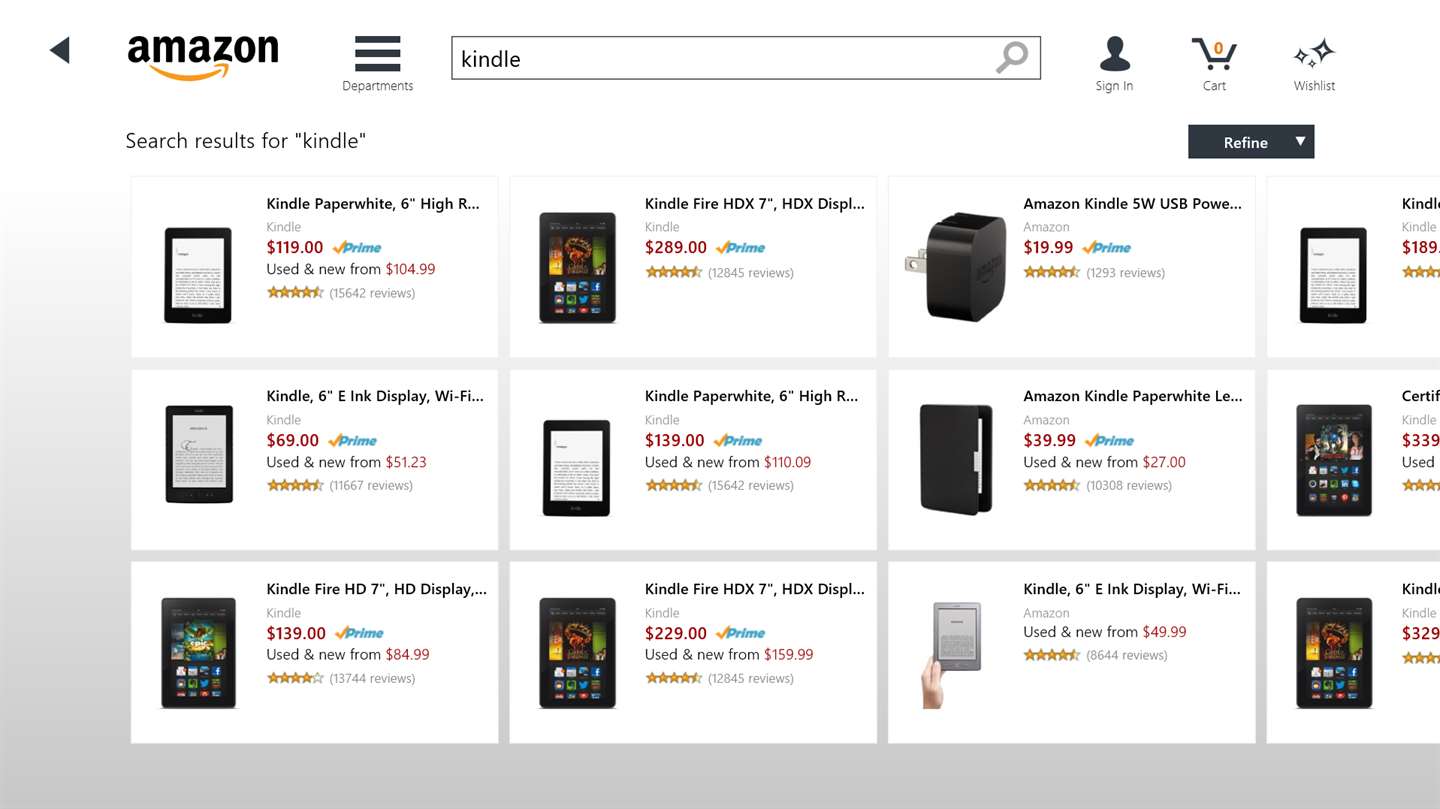Viewport: 1440px width, 809px height.
Task: Go to the Amazon logo home
Action: (x=203, y=56)
